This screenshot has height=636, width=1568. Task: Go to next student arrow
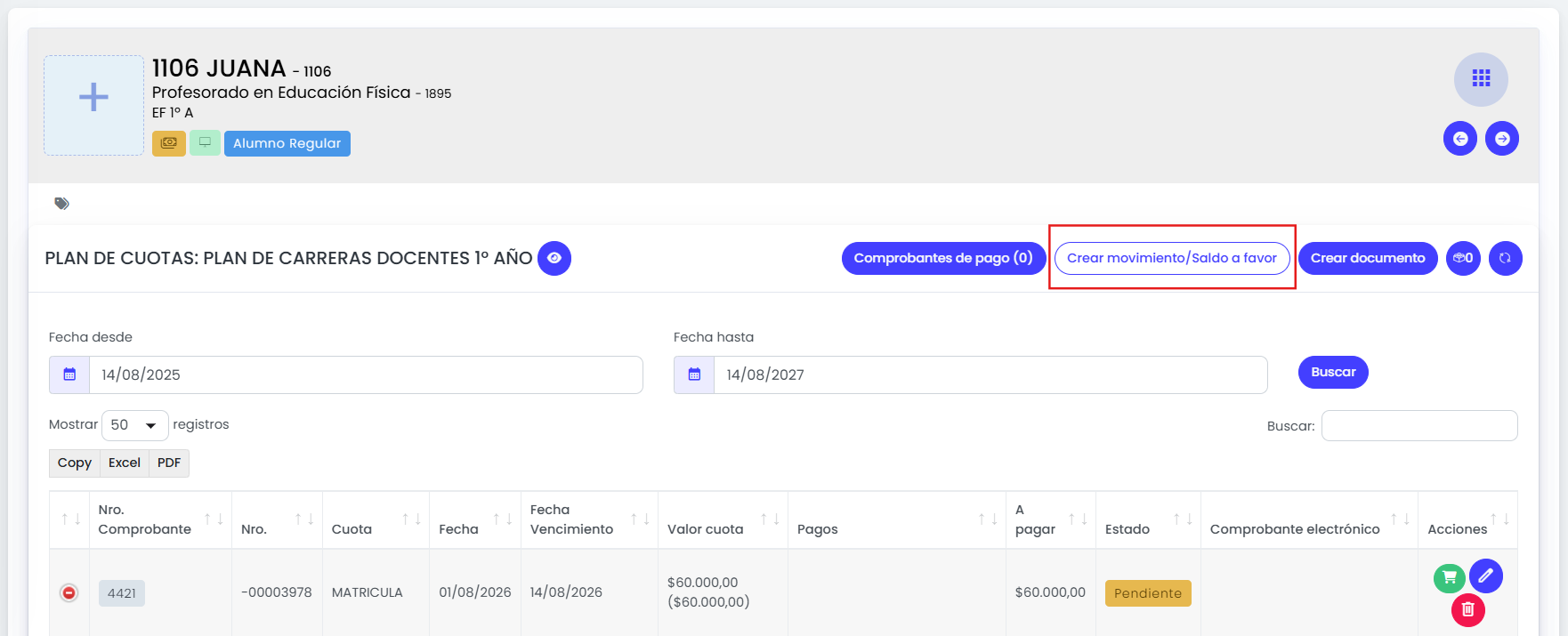[x=1502, y=139]
